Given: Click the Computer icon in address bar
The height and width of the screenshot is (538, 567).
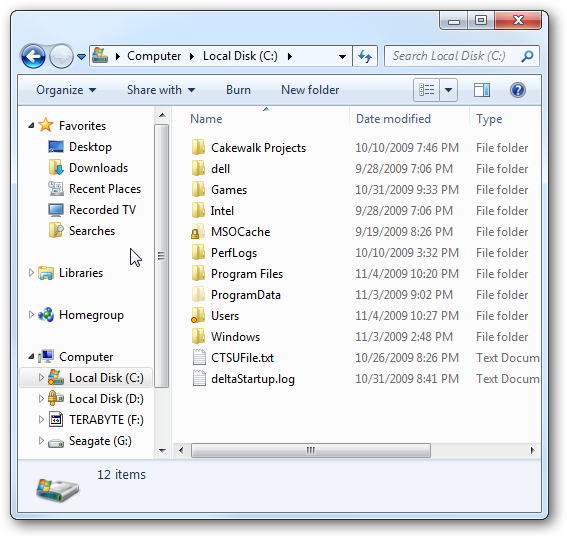Looking at the screenshot, I should [x=100, y=56].
